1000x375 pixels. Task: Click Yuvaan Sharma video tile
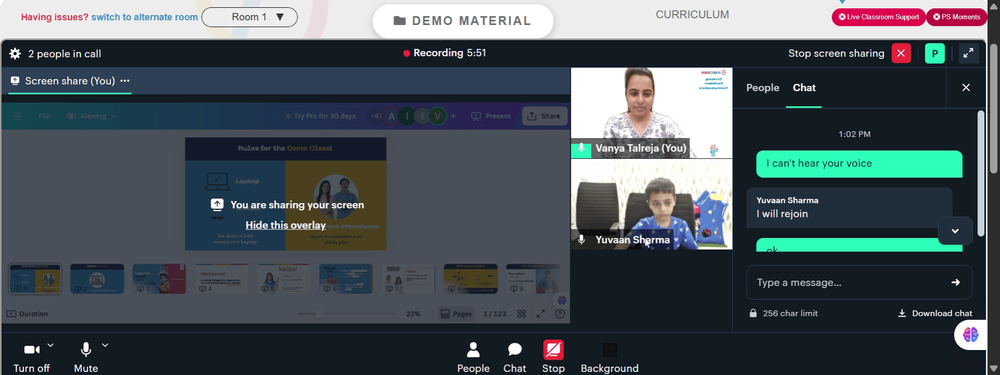[x=651, y=204]
